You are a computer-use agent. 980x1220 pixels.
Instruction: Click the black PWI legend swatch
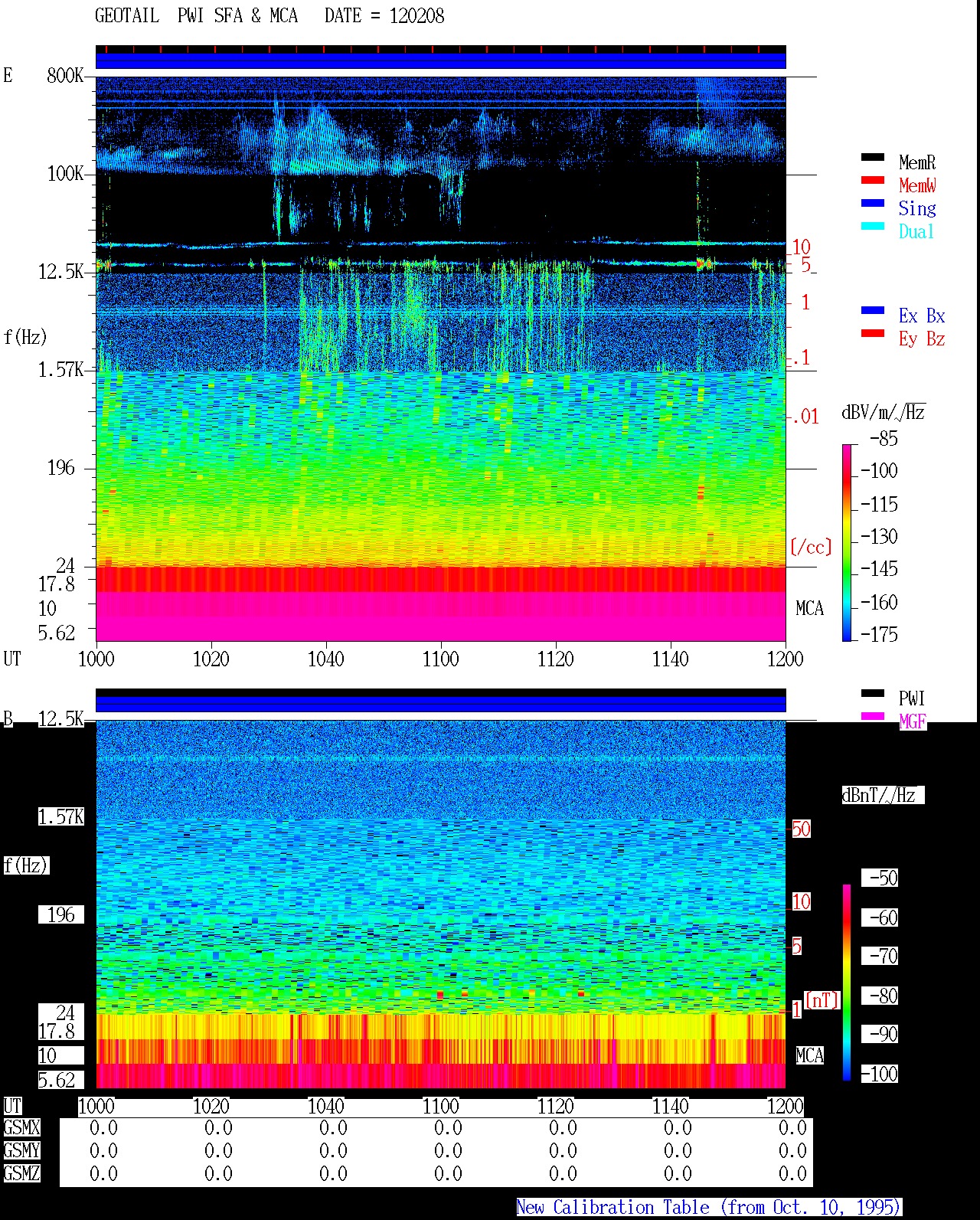[872, 694]
